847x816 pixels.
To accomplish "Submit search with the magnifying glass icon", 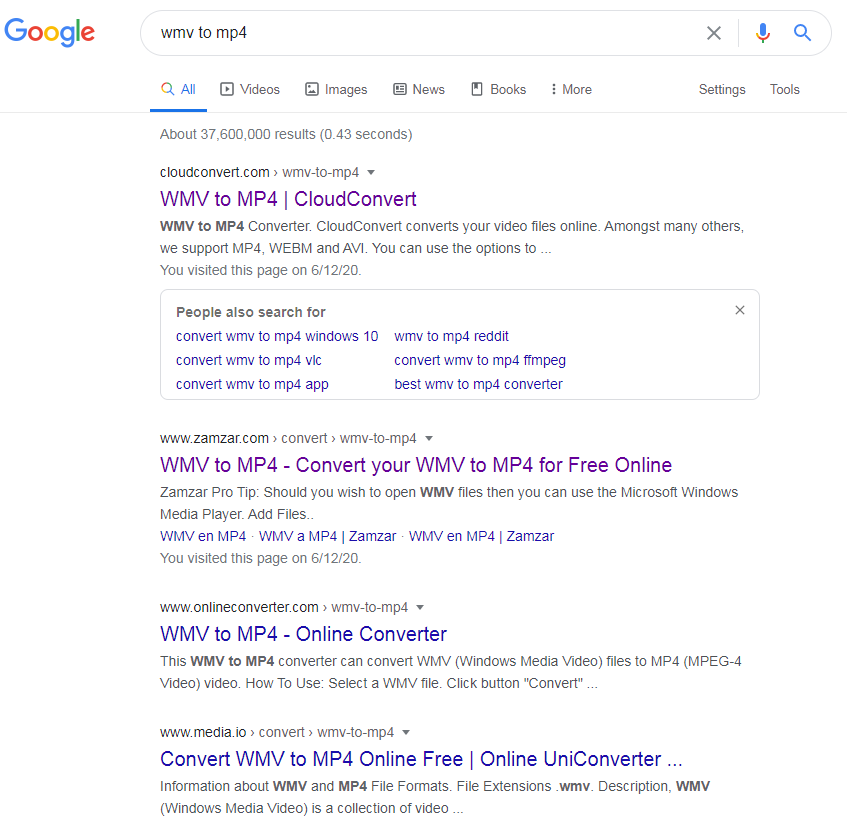I will tap(802, 33).
